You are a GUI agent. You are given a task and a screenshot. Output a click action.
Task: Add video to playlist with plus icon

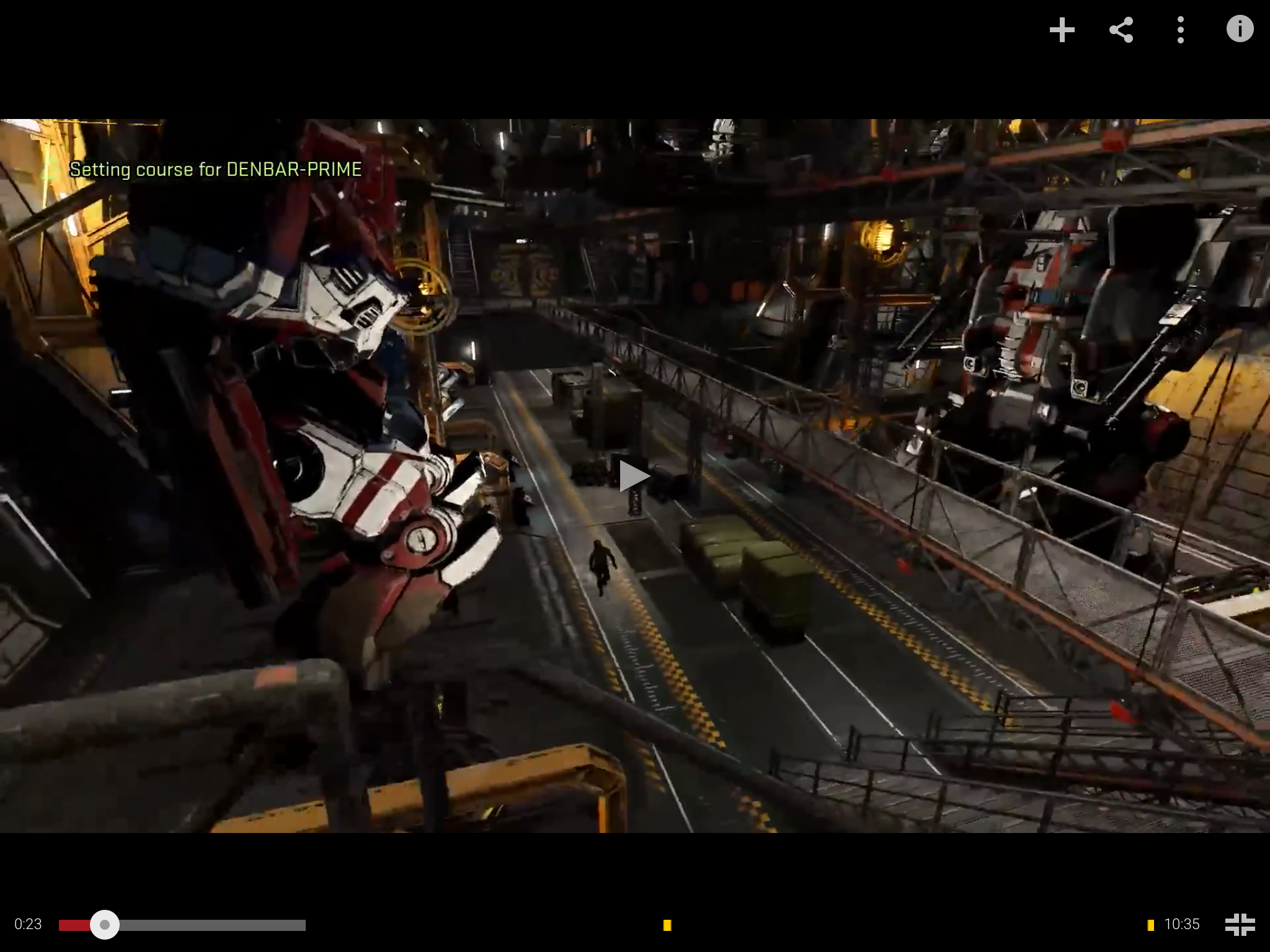pyautogui.click(x=1062, y=30)
